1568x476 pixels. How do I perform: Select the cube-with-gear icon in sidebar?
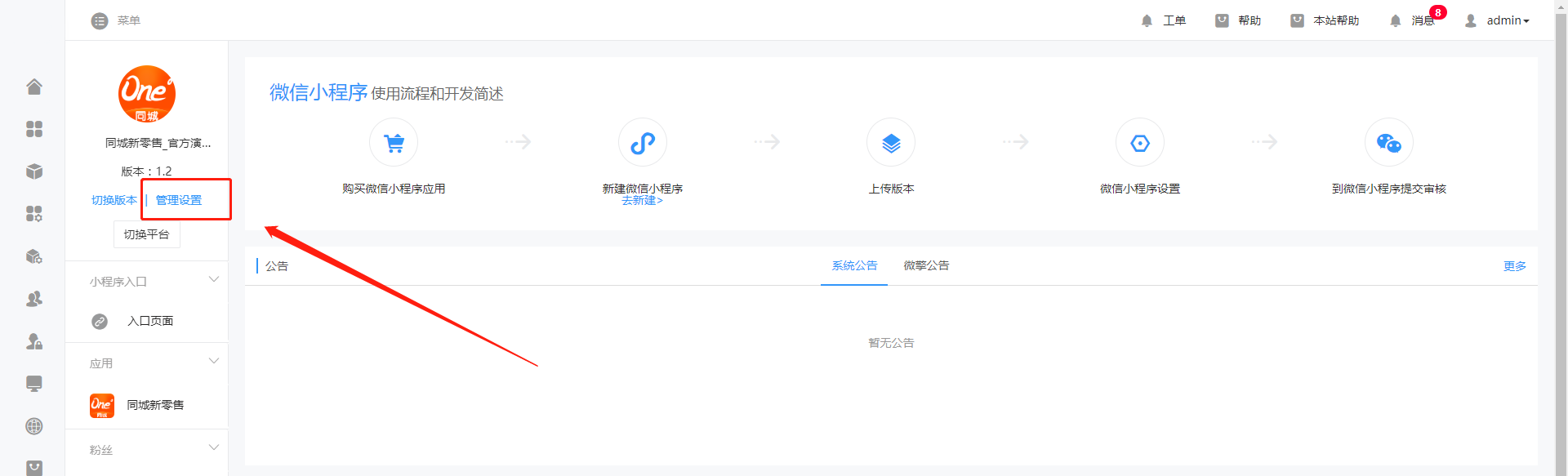pos(34,256)
